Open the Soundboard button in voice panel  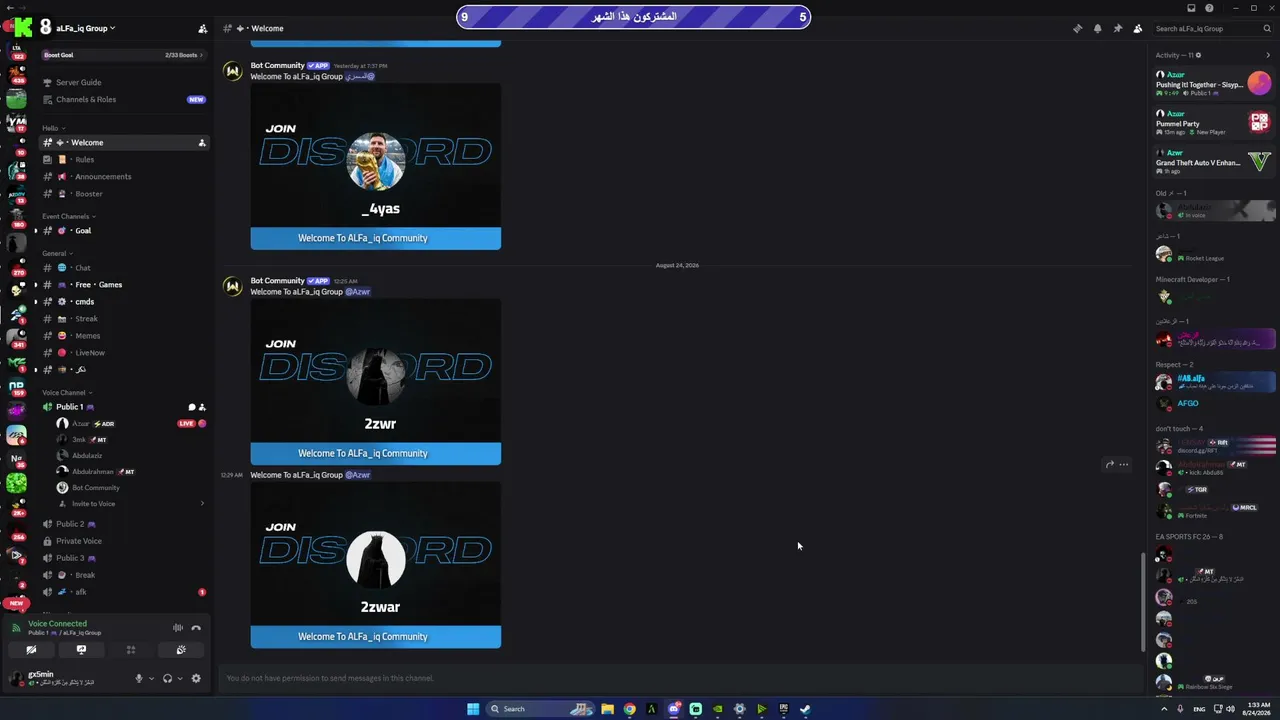[x=181, y=650]
